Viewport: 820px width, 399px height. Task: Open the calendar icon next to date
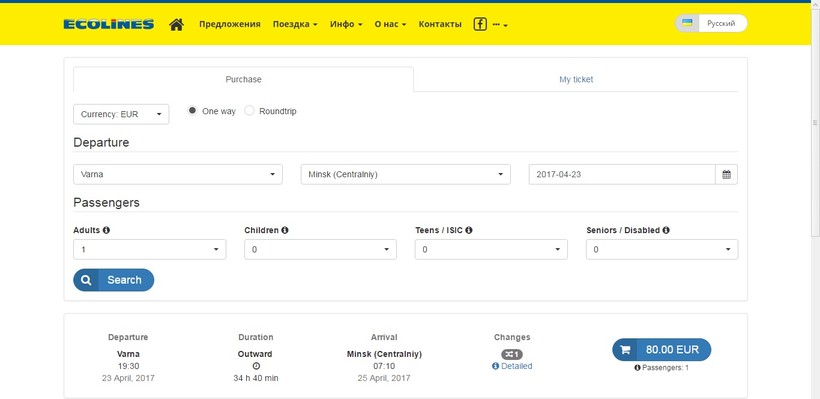pyautogui.click(x=726, y=175)
